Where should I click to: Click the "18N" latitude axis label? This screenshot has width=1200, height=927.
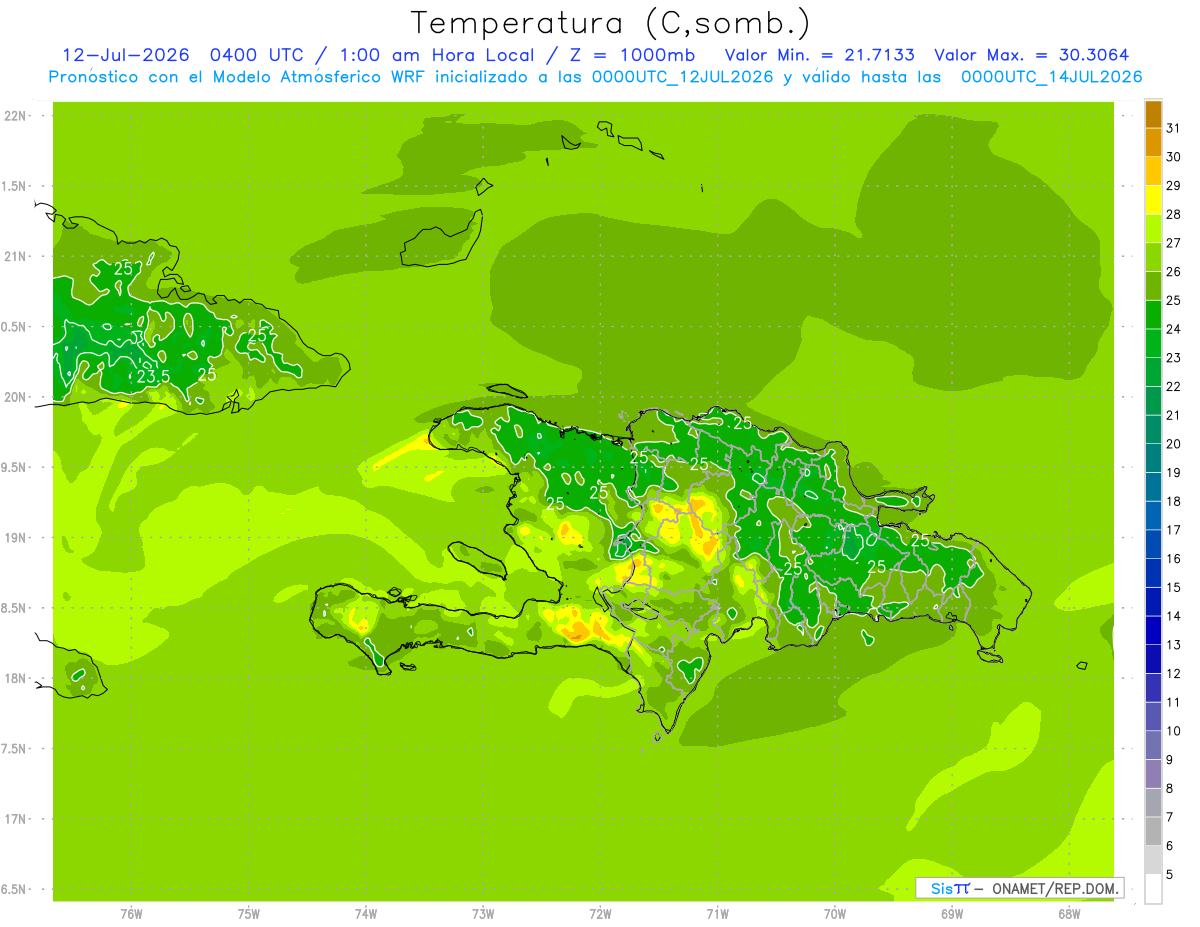16,678
